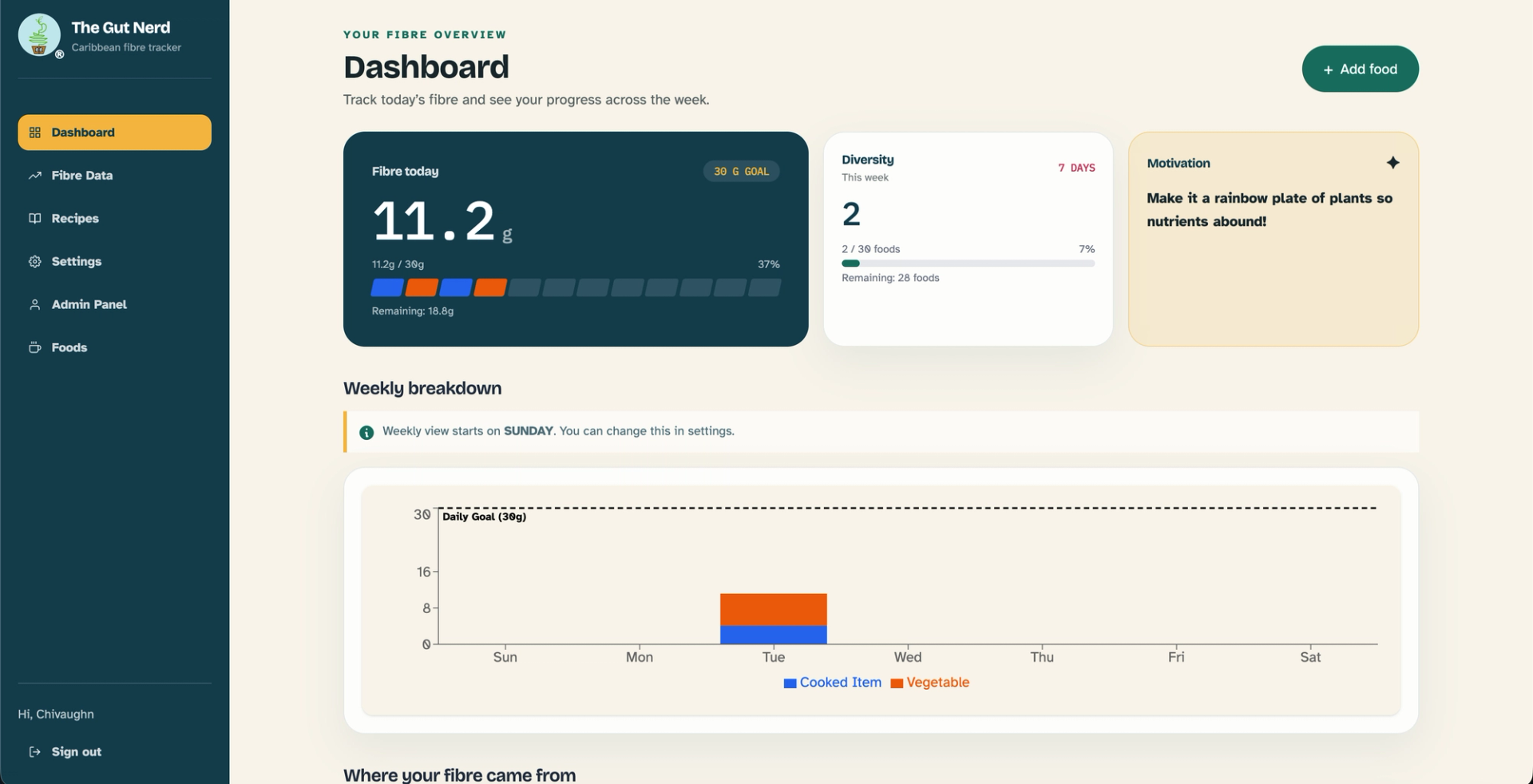The height and width of the screenshot is (784, 1533).
Task: Click the 7% diversity percentage
Action: click(1087, 249)
